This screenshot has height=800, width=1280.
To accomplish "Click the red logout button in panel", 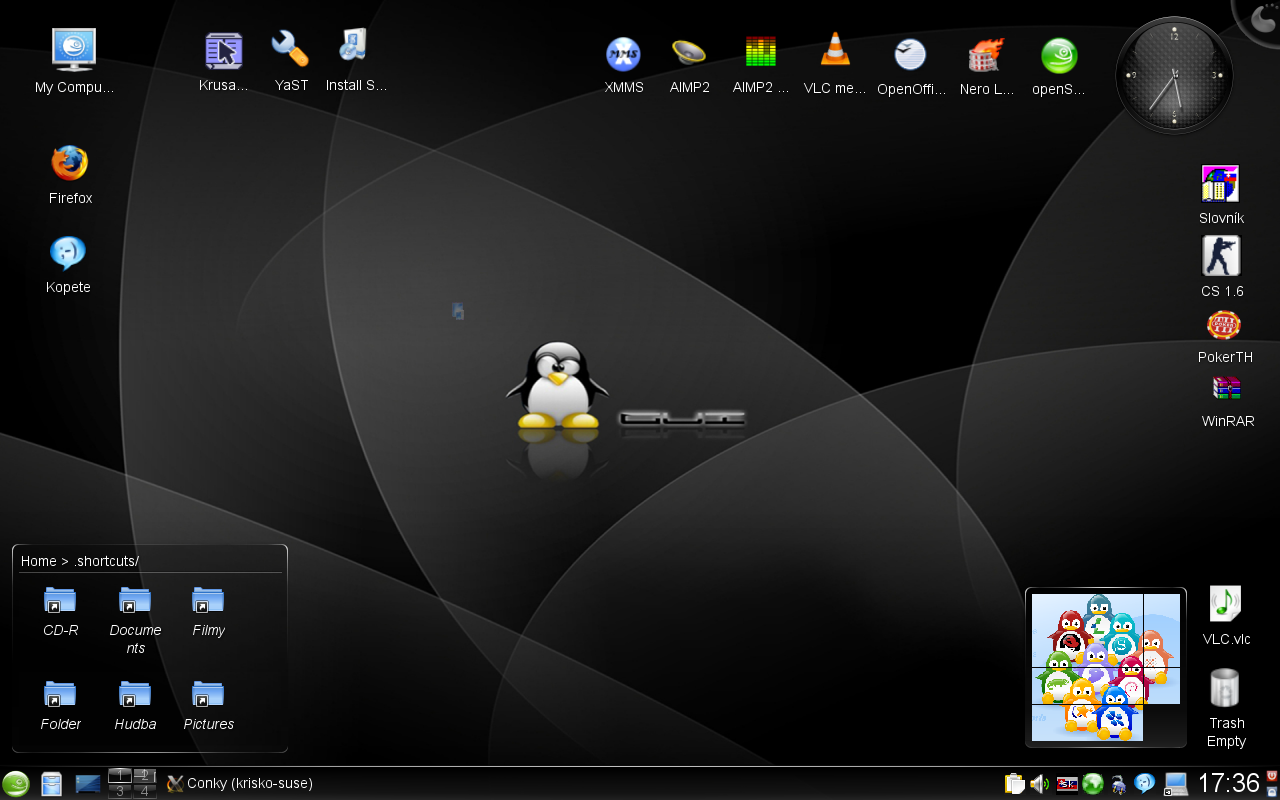I will [x=1272, y=774].
